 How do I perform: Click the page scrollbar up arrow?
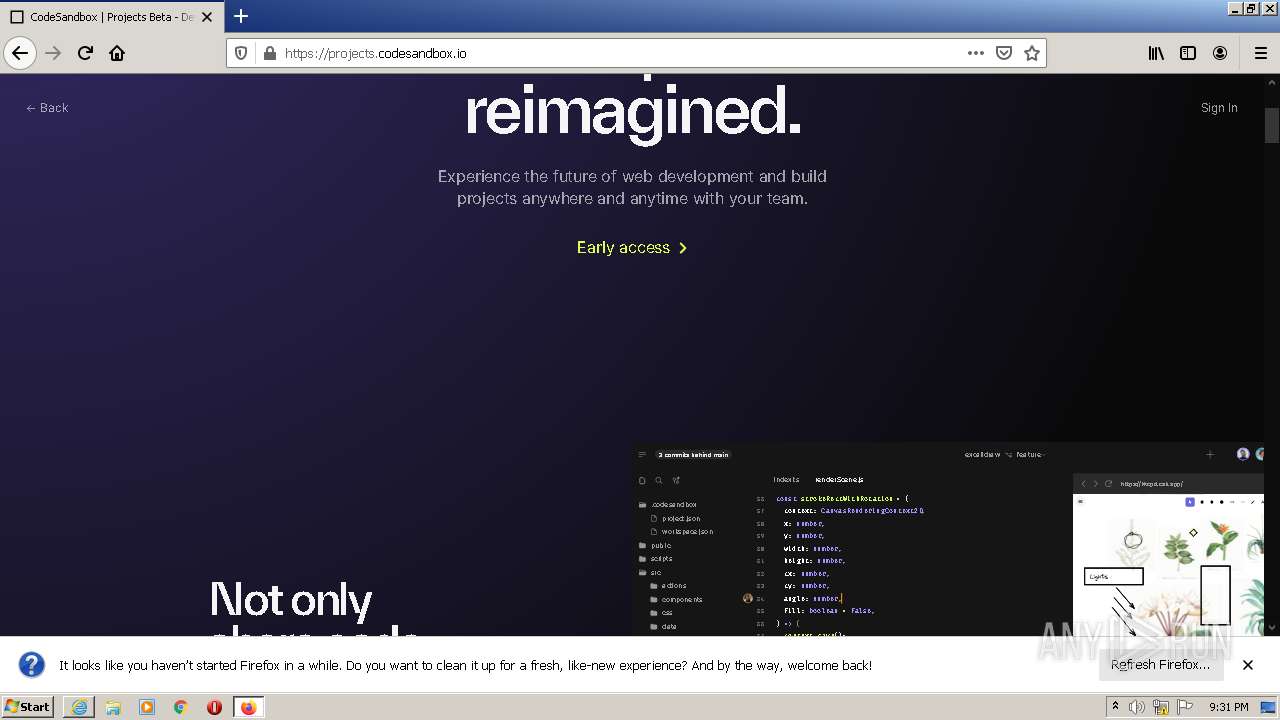[x=1272, y=84]
